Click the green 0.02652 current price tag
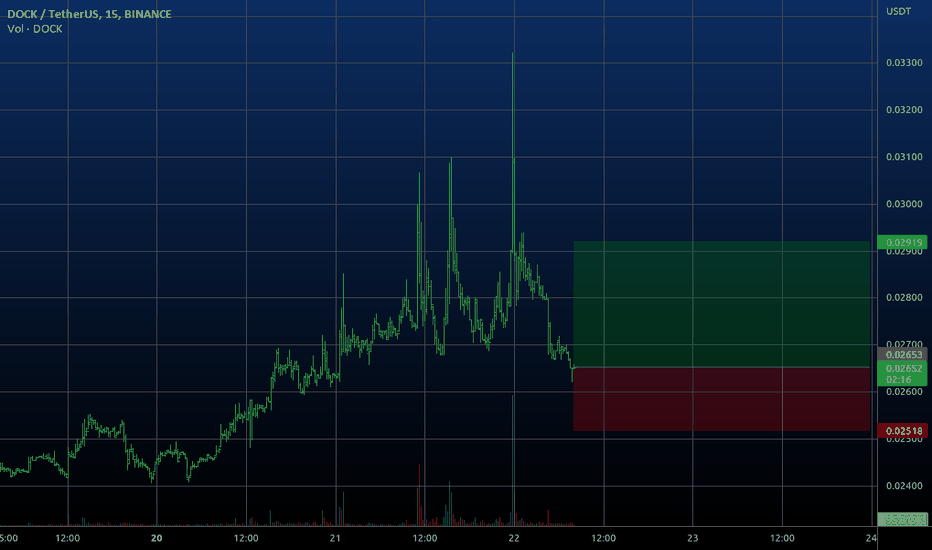The width and height of the screenshot is (932, 550). coord(904,369)
